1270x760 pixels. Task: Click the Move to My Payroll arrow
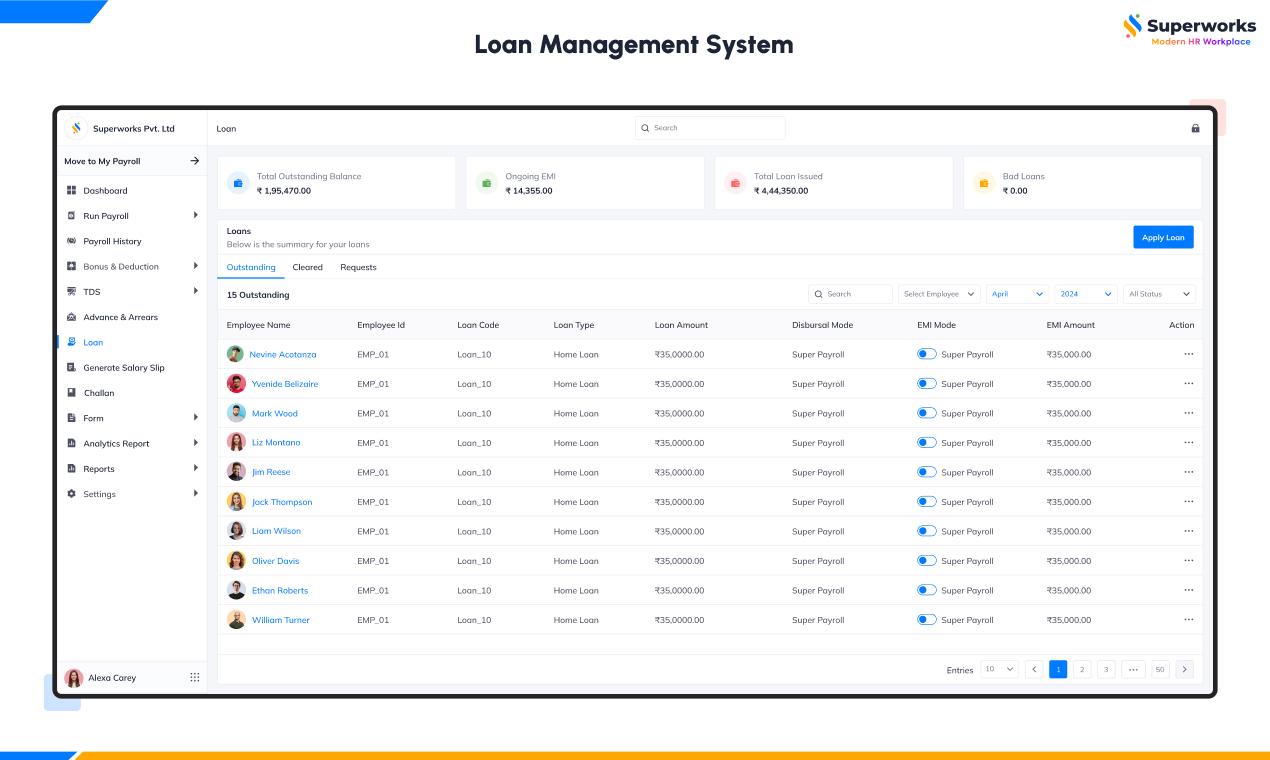click(x=195, y=161)
